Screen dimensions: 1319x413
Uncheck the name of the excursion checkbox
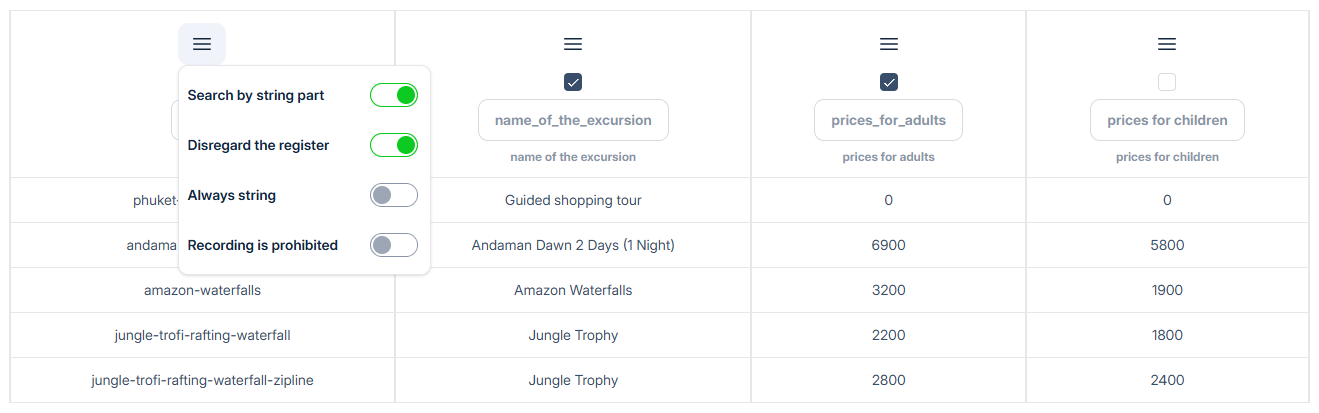pos(573,82)
